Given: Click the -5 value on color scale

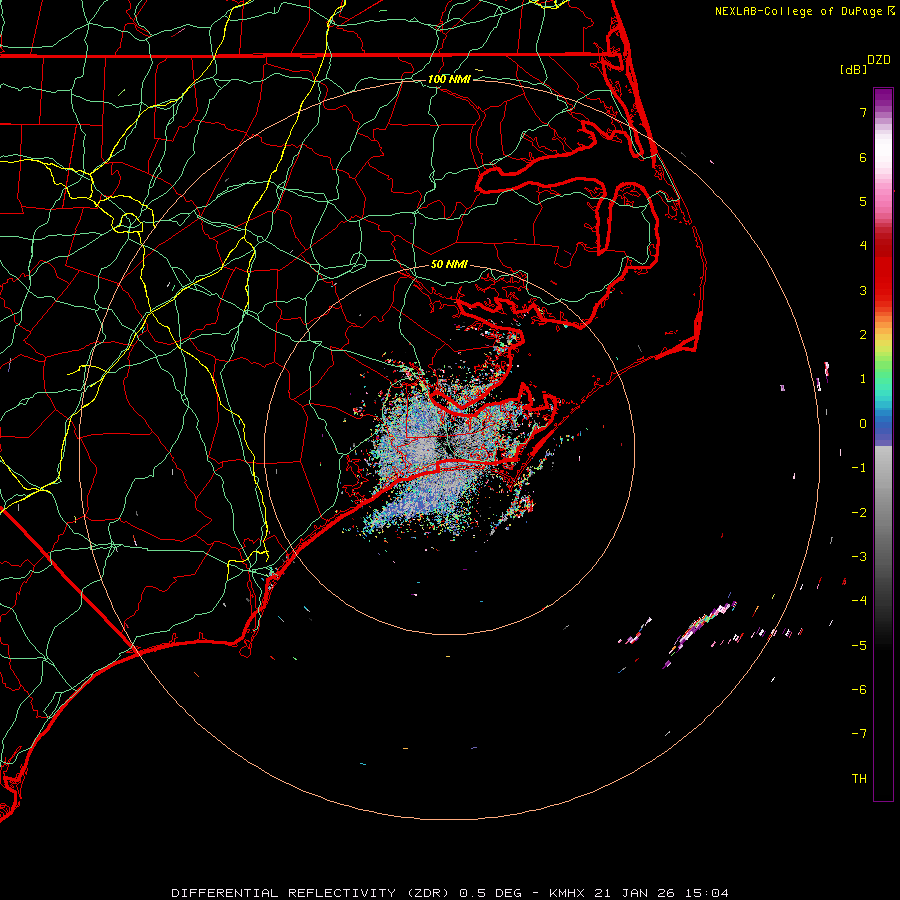Looking at the screenshot, I should (x=859, y=646).
